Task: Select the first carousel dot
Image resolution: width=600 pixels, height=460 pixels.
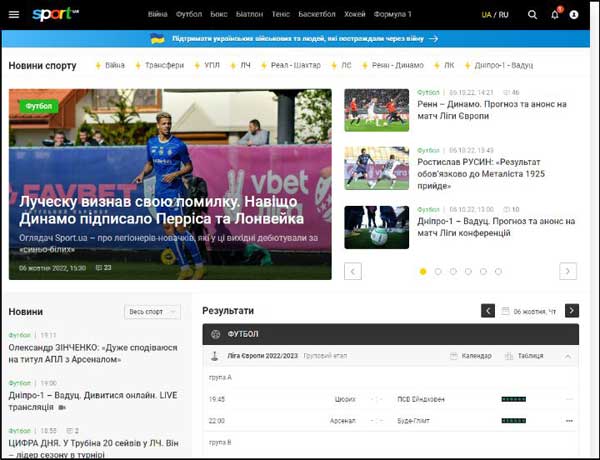Action: [x=423, y=271]
